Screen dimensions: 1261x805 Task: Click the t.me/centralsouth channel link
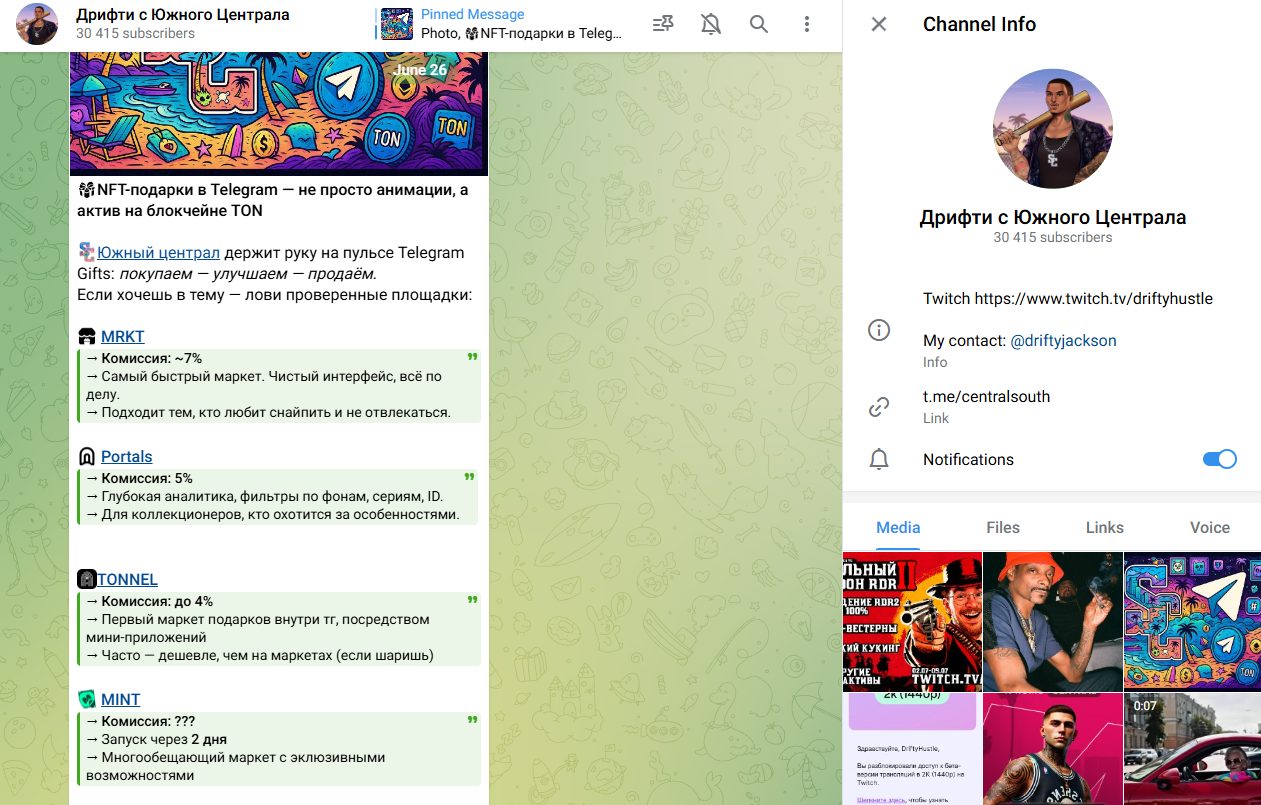pos(986,397)
